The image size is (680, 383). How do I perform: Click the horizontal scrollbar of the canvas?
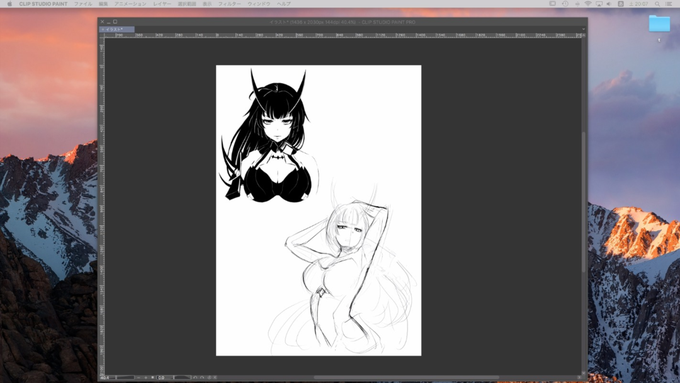point(406,377)
